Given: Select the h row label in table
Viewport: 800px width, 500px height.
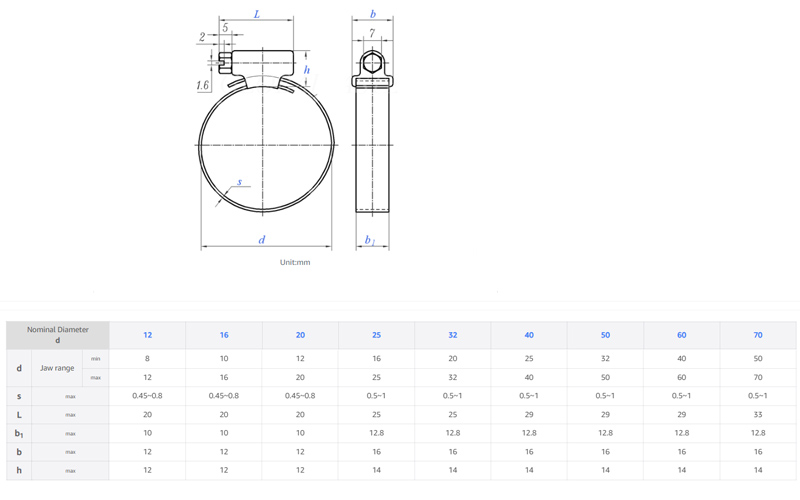Looking at the screenshot, I should click(x=19, y=470).
